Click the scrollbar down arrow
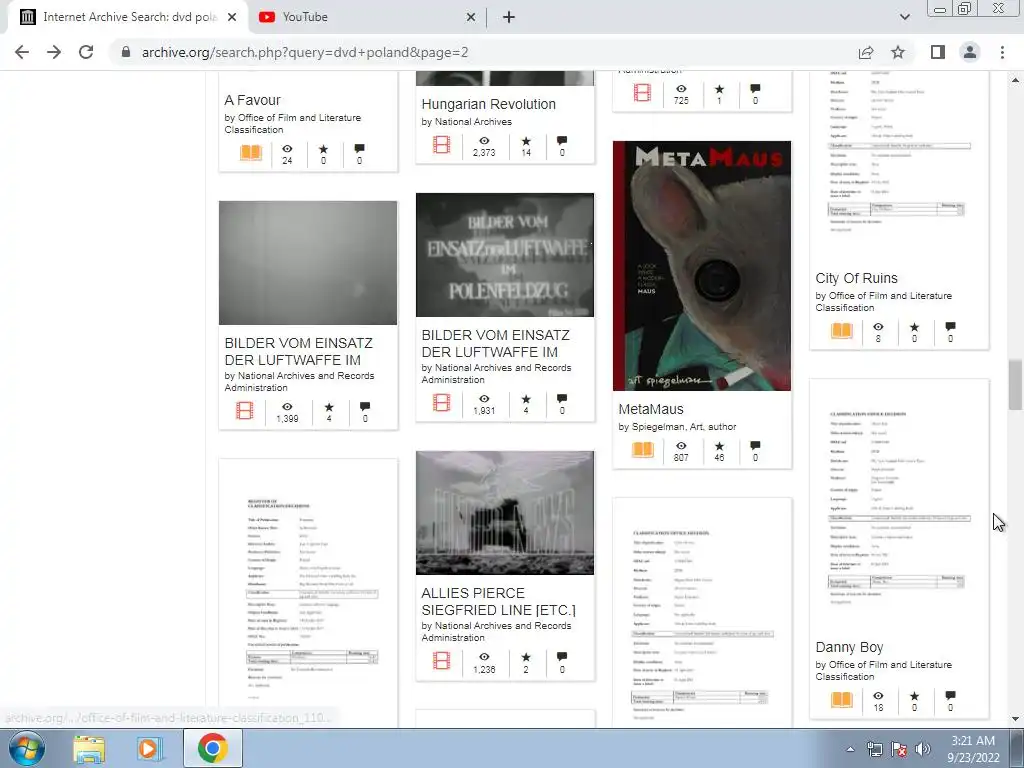The width and height of the screenshot is (1024, 768). click(1015, 719)
